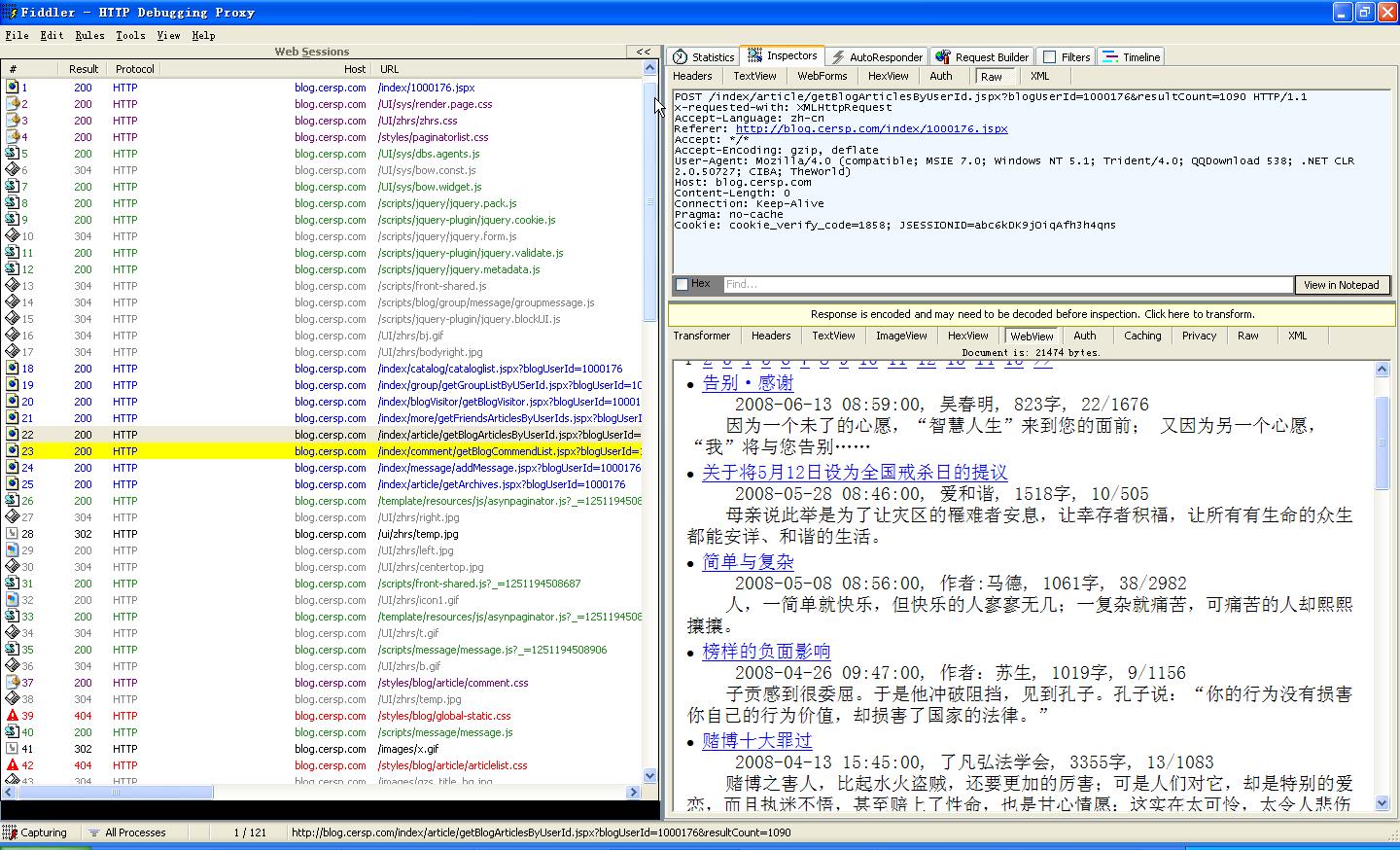Click the icon of session 31 front-shared.js
The width and height of the screenshot is (1400, 850).
point(13,584)
